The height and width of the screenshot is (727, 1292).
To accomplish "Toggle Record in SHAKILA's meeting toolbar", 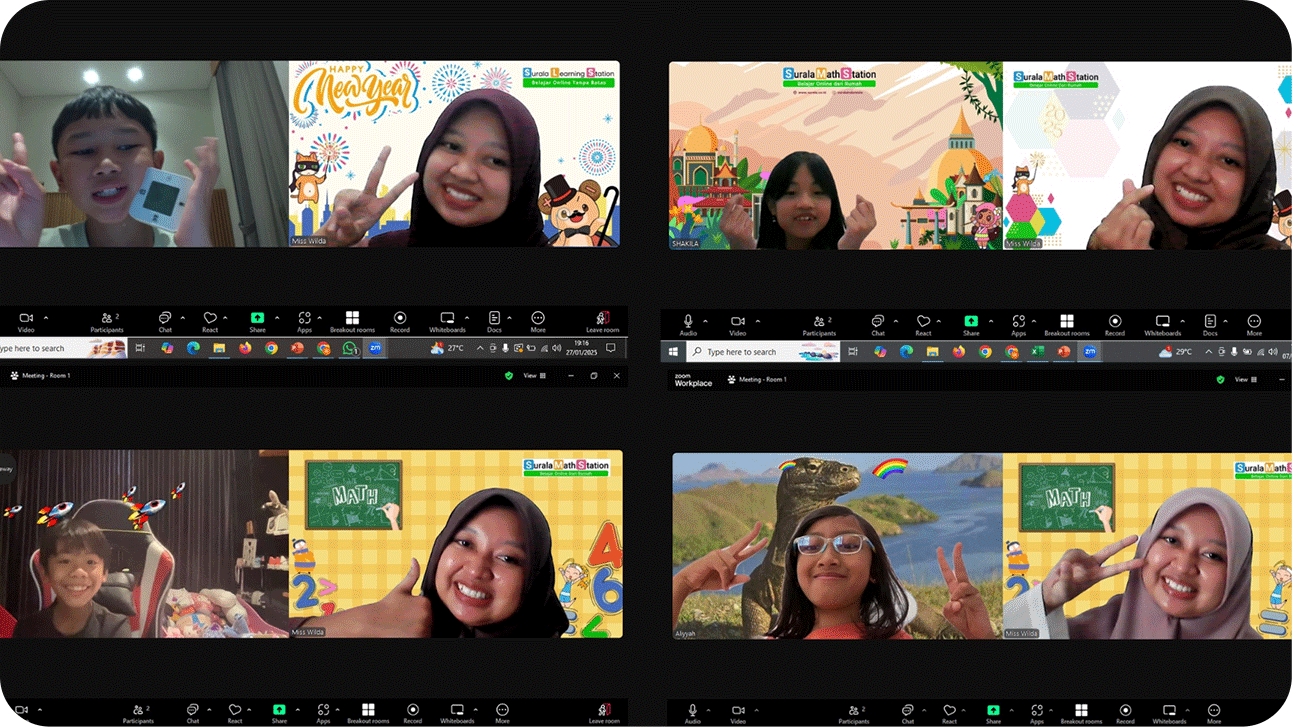I will pos(1115,324).
